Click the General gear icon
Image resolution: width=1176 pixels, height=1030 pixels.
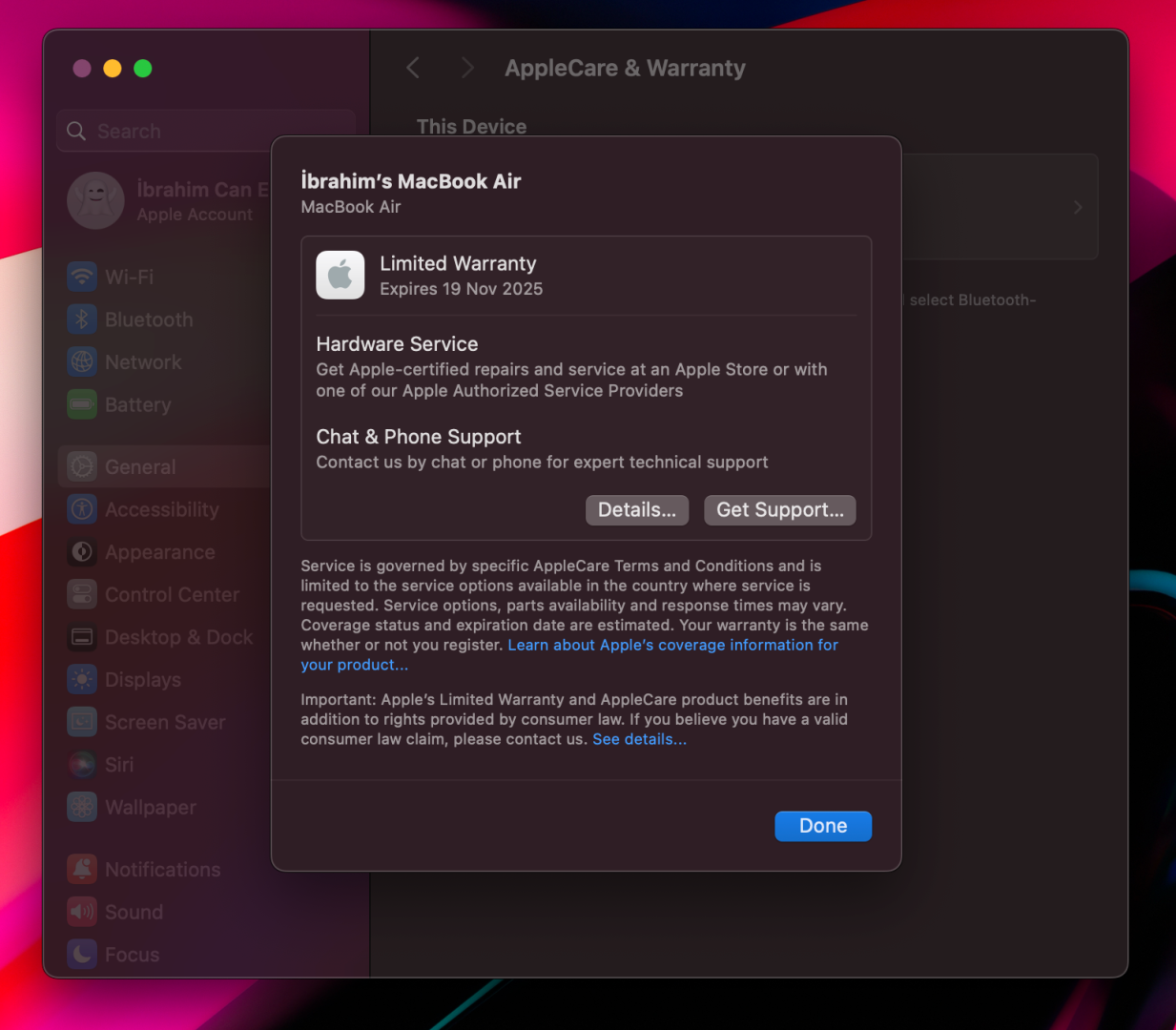(x=82, y=466)
